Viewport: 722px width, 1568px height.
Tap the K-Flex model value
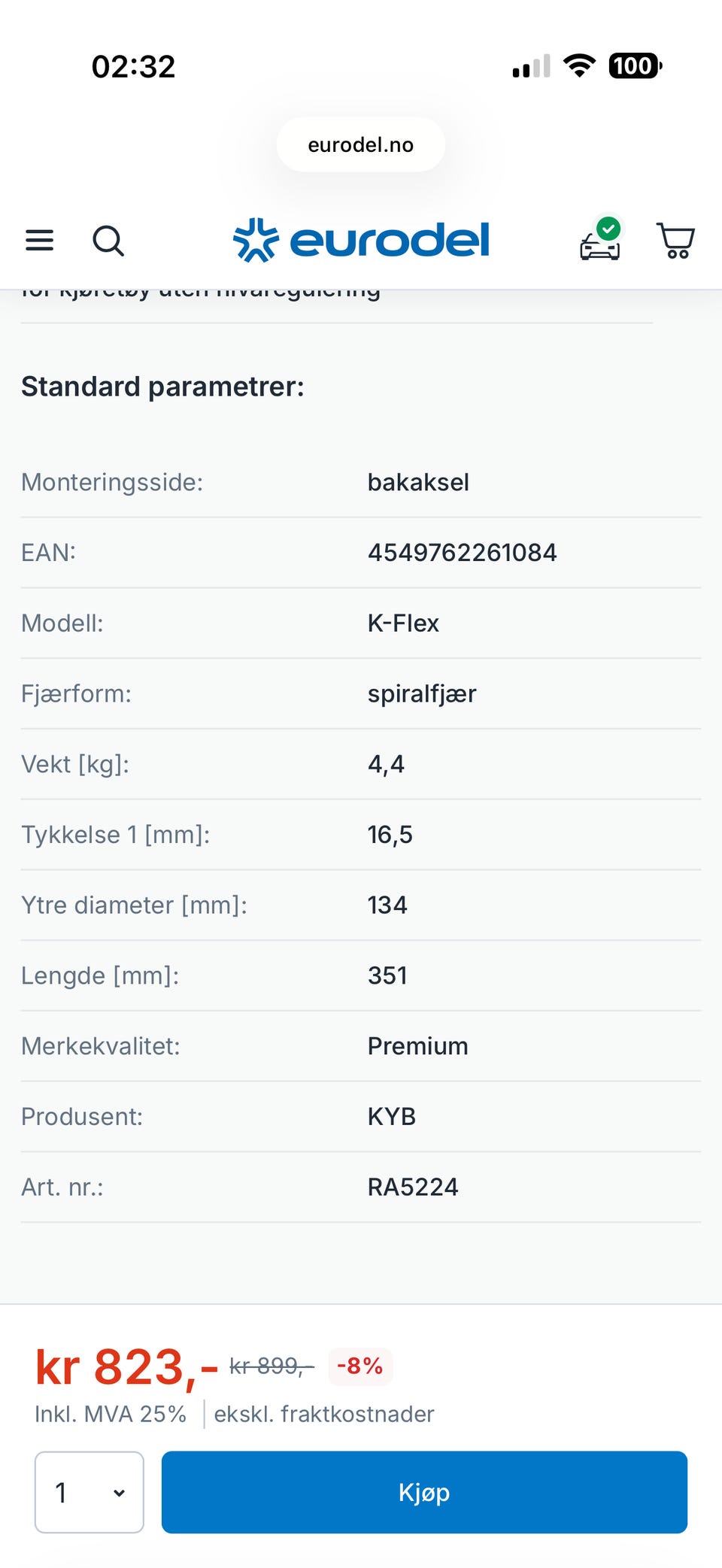403,623
